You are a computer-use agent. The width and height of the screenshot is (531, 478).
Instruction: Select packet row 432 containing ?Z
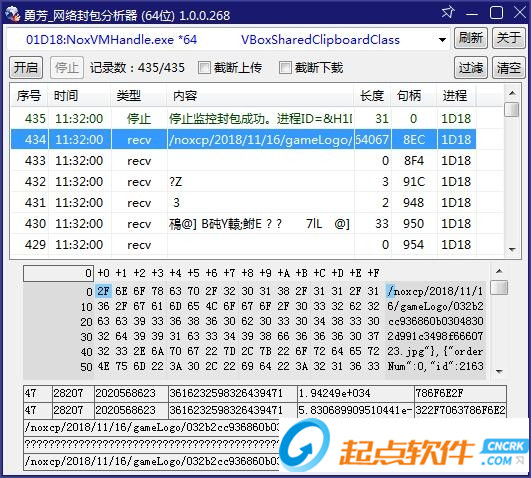[x=243, y=182]
